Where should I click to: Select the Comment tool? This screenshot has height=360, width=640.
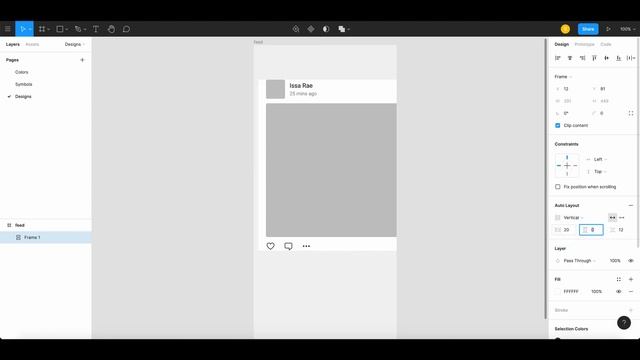click(x=126, y=29)
